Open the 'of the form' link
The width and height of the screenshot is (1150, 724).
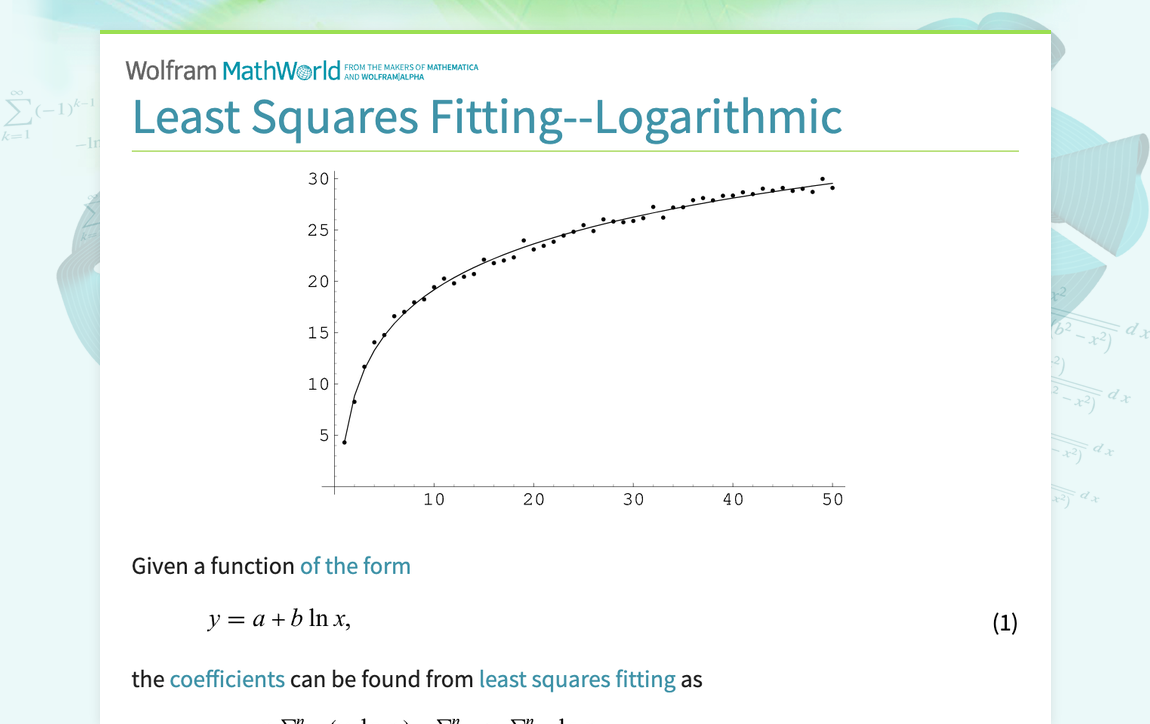pos(355,566)
